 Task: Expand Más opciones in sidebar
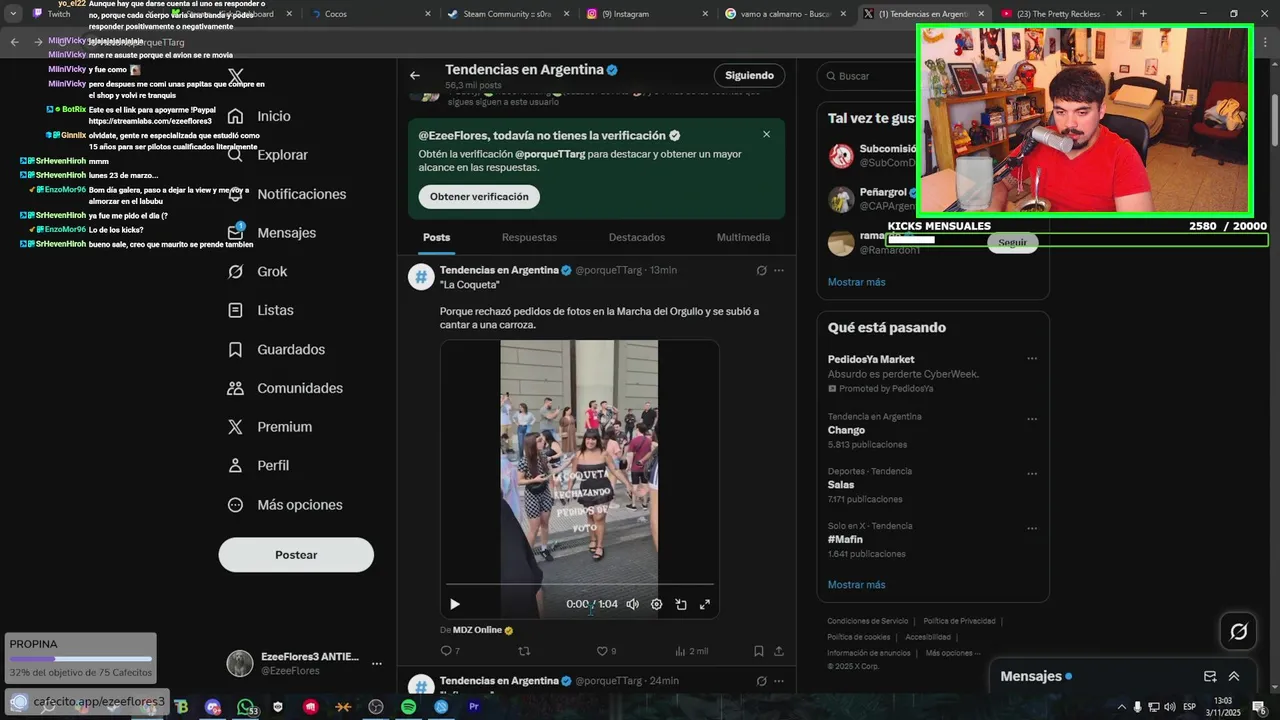[x=285, y=505]
